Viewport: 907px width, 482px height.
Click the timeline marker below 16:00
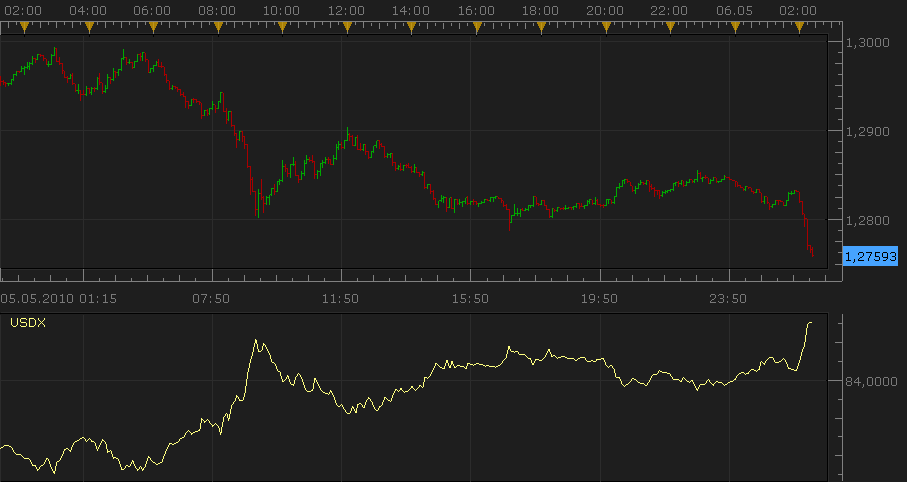point(477,27)
